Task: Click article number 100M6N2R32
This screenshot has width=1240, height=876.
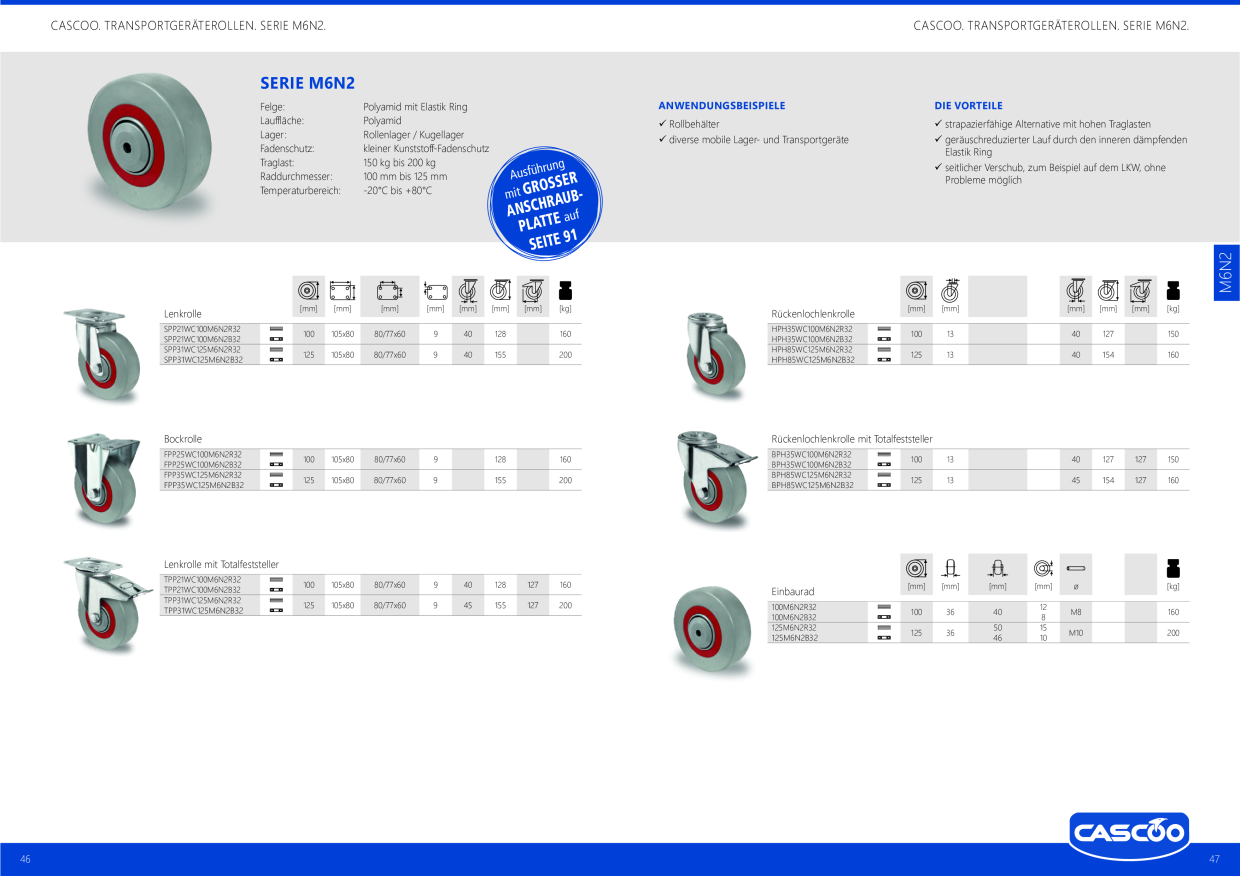Action: [794, 607]
